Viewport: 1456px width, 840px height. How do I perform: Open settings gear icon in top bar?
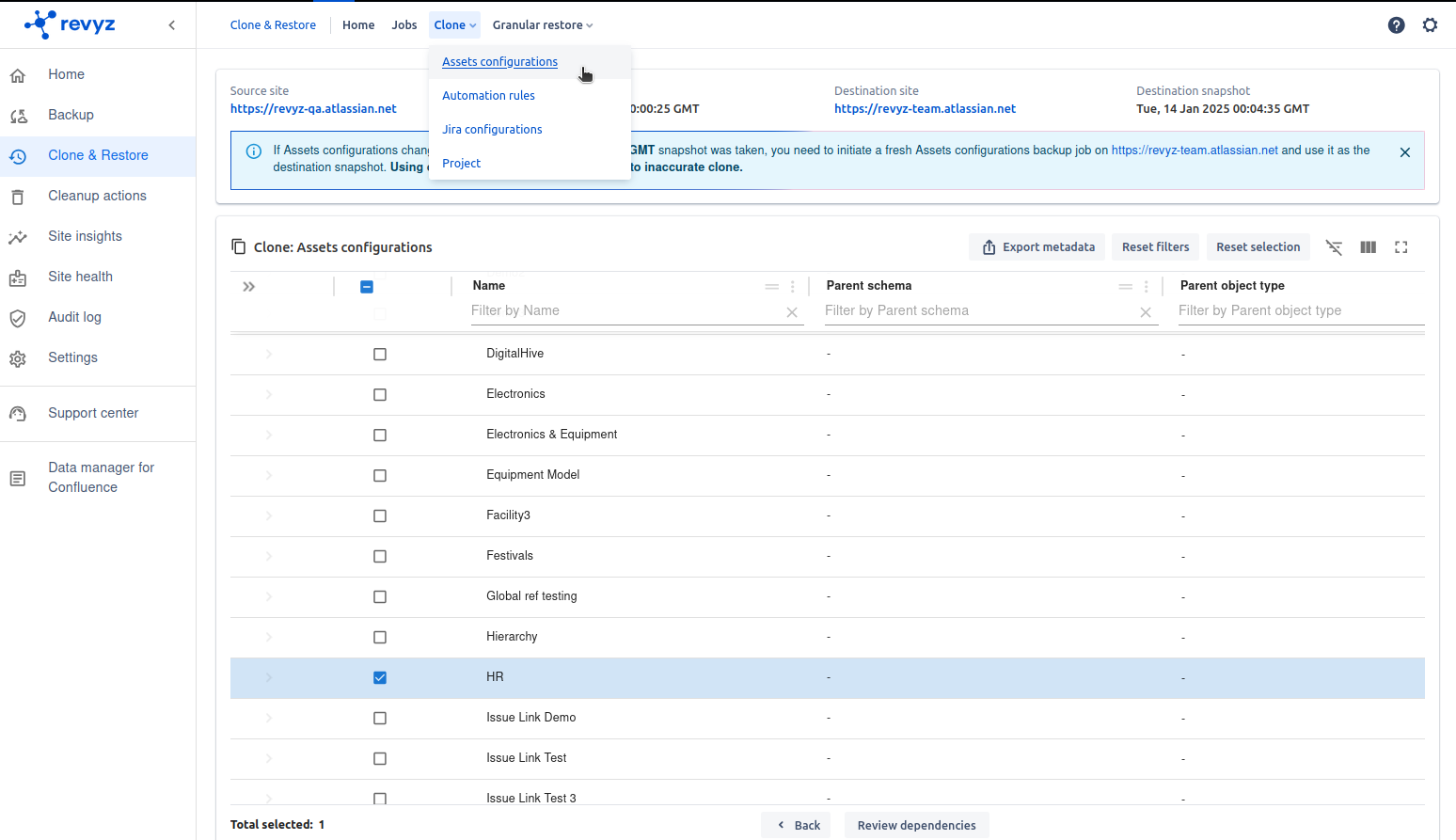[x=1430, y=25]
